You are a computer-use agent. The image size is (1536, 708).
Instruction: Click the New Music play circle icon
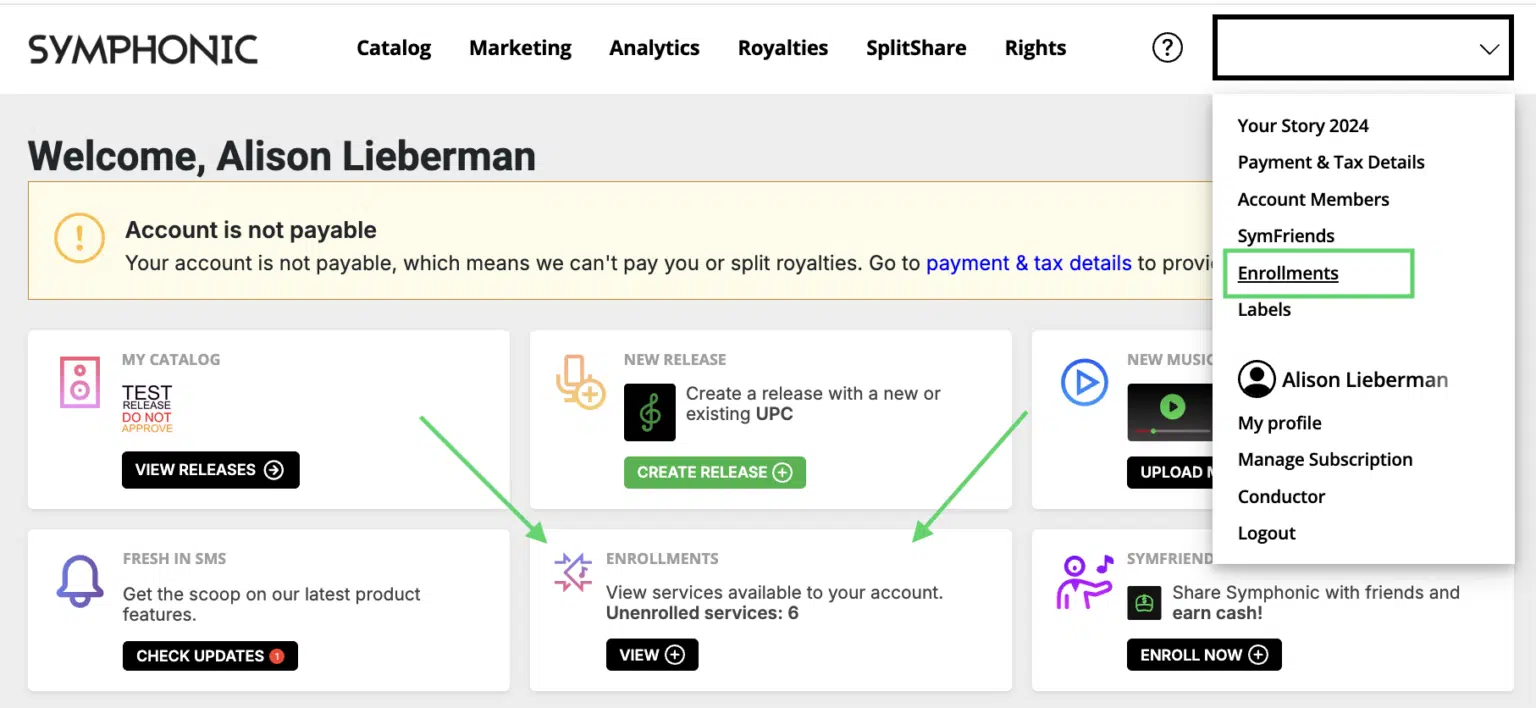tap(1084, 382)
